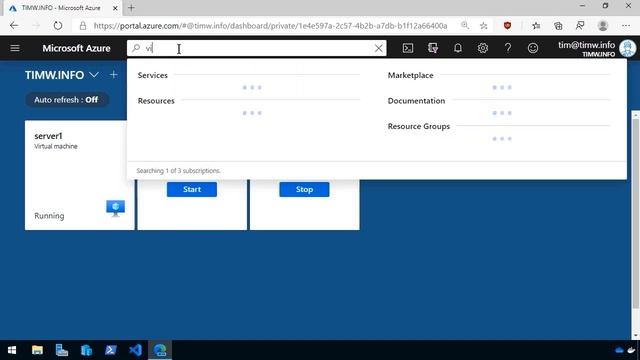Open the Azure portal hamburger menu
This screenshot has height=360, width=640.
pos(15,48)
